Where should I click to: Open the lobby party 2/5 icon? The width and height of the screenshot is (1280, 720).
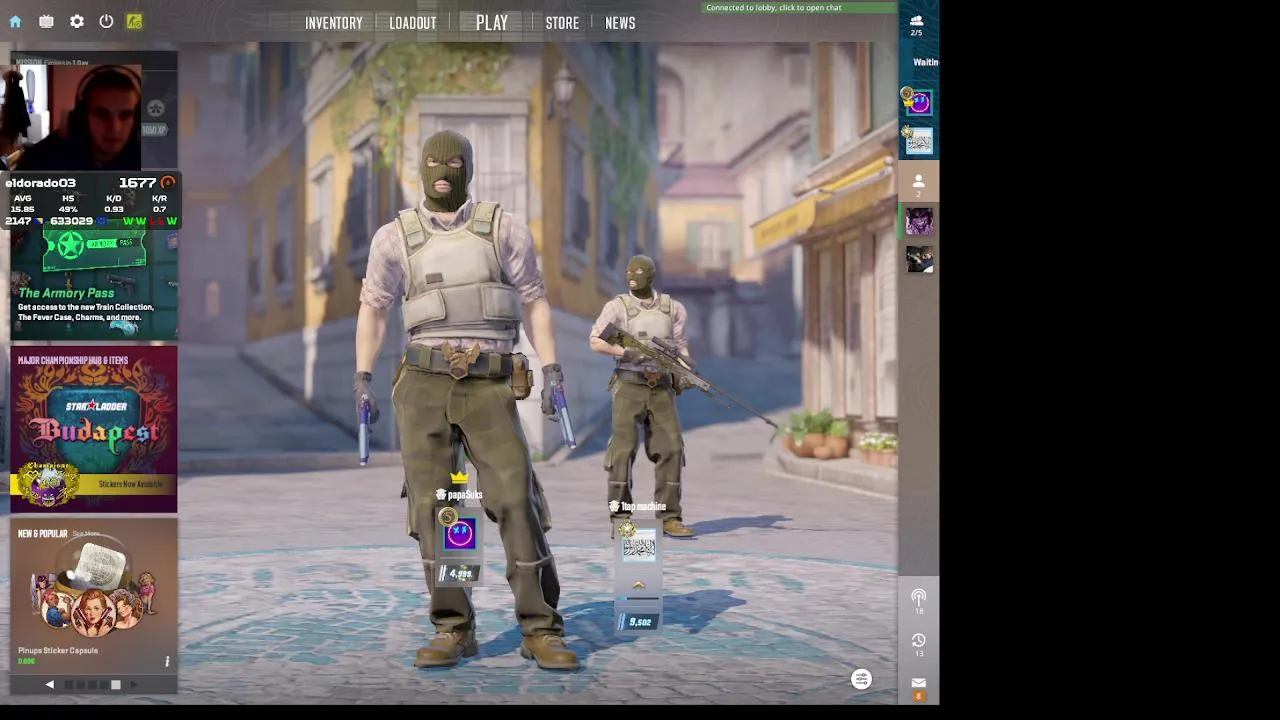tap(917, 25)
